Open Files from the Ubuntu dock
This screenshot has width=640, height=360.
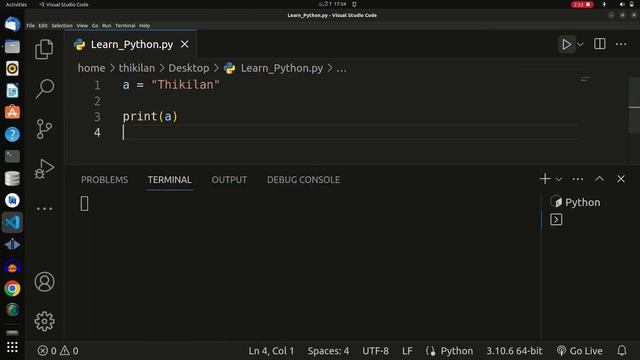(12, 47)
